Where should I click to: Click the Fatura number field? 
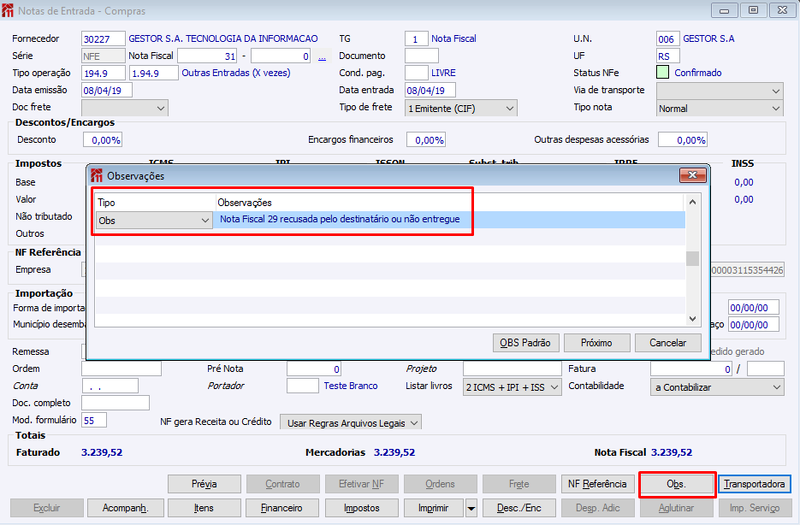click(x=691, y=369)
